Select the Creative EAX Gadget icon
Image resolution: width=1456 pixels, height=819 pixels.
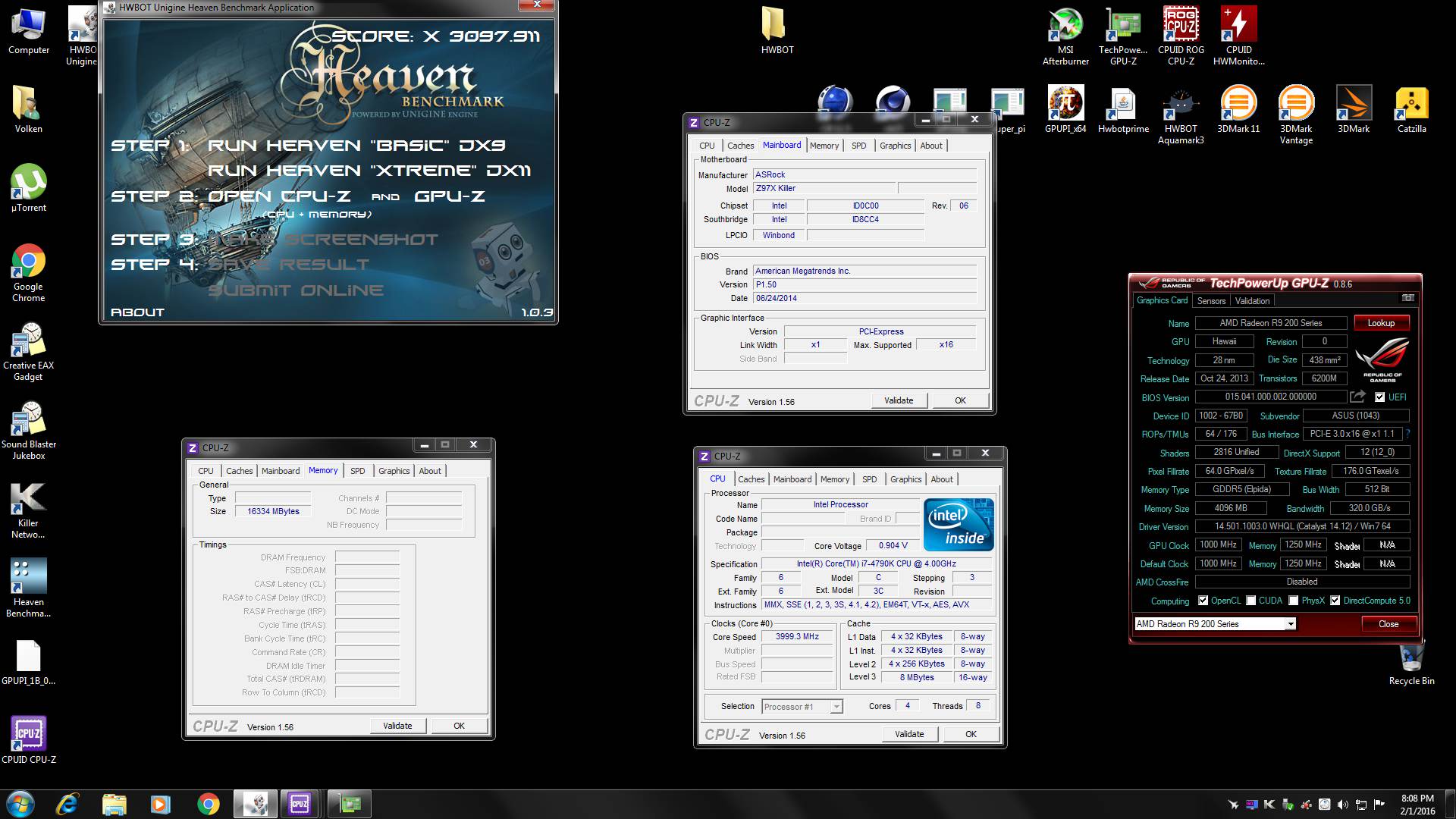pos(29,351)
